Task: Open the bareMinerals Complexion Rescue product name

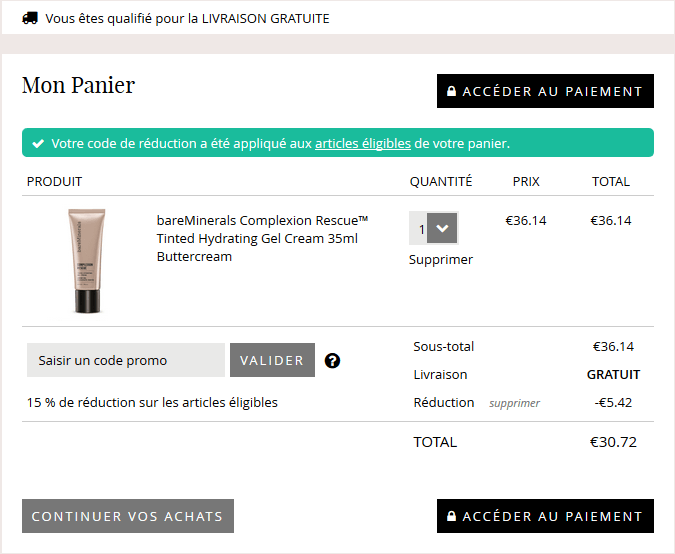Action: 262,238
